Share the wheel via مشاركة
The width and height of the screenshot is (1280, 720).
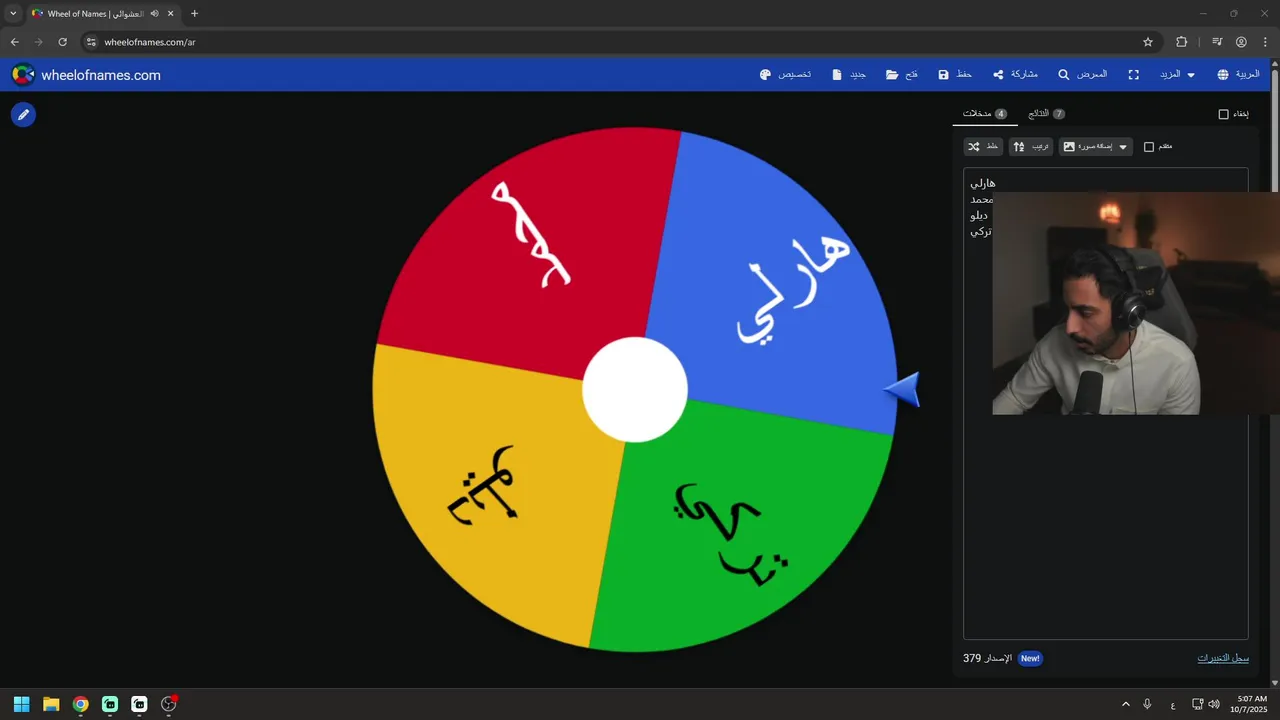click(1015, 75)
